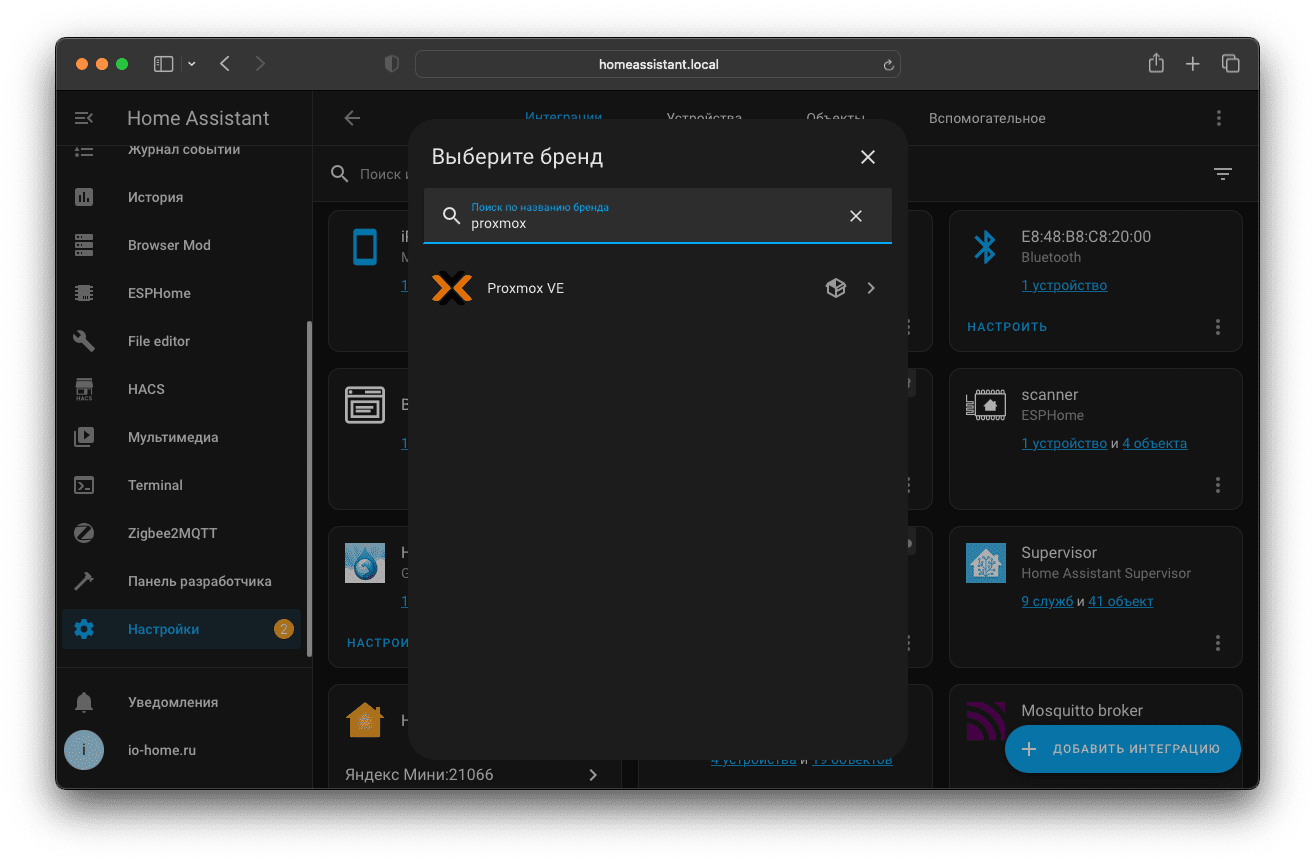Expand Proxmox VE entry chevron
Screen dimensions: 1315x863
pyautogui.click(x=870, y=288)
